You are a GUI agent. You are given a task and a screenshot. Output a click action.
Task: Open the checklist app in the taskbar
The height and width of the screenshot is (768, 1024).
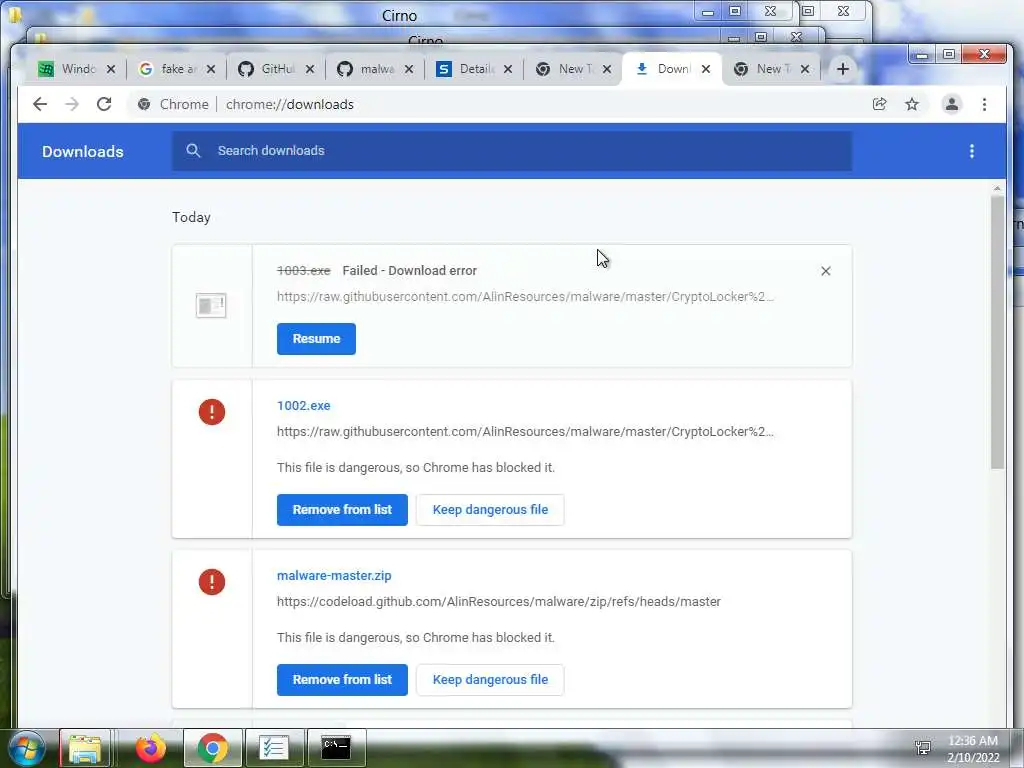(x=274, y=748)
